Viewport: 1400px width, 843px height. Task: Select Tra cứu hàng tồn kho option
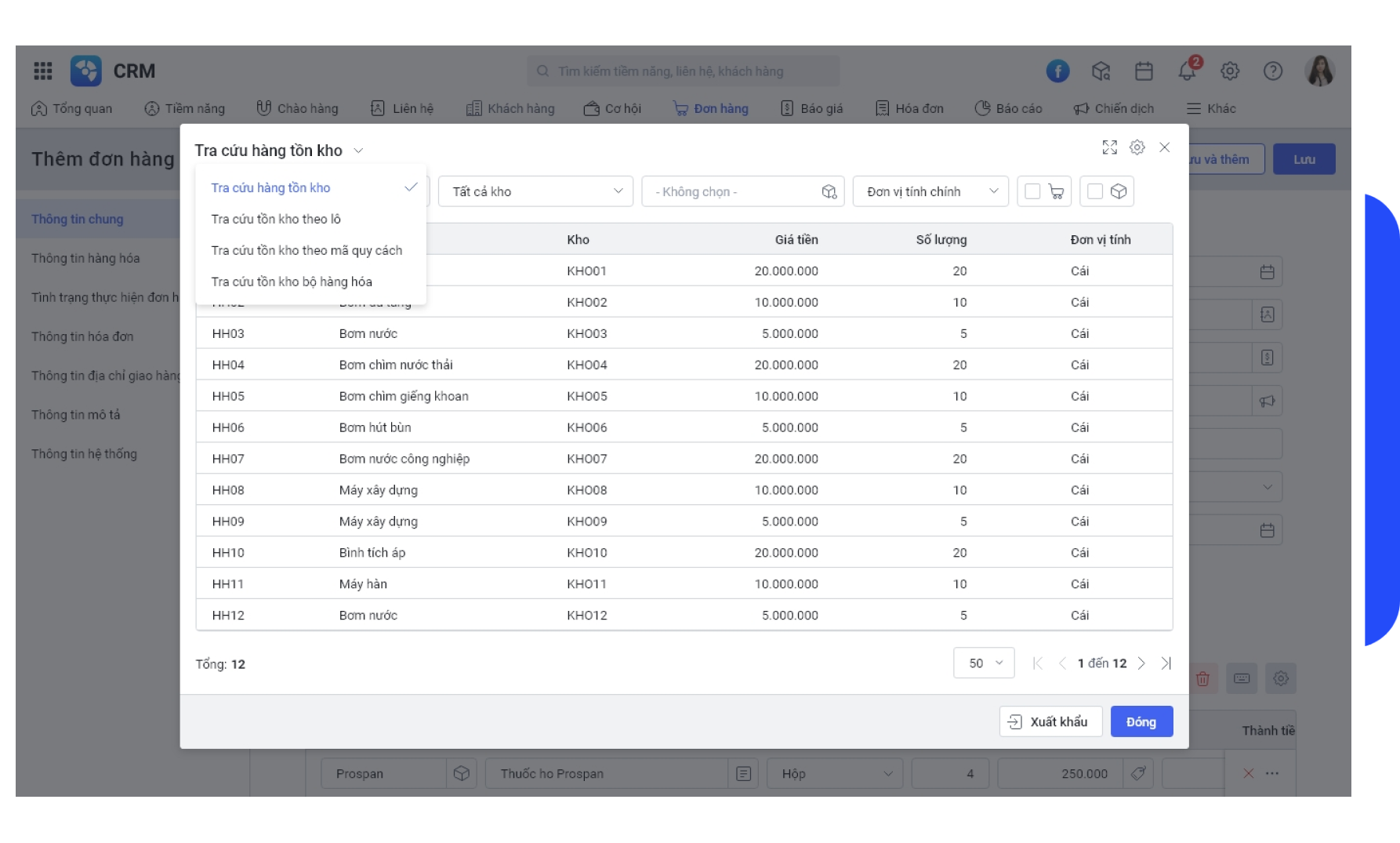[310, 188]
